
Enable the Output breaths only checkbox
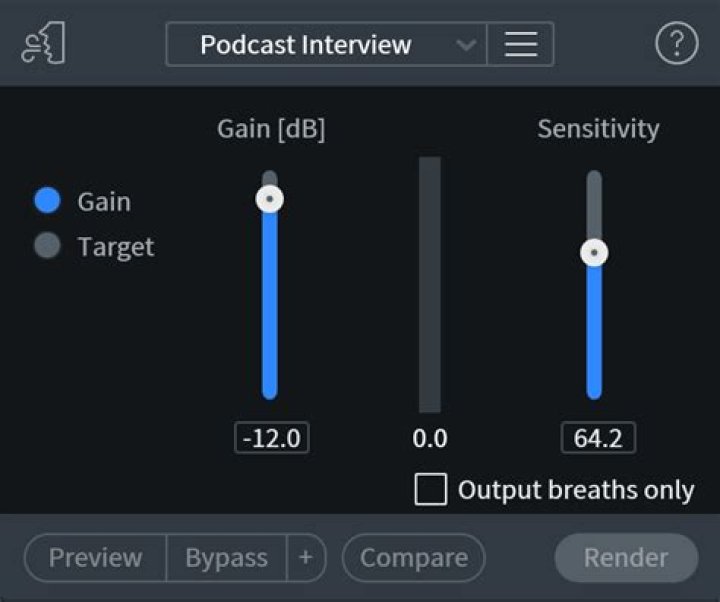click(431, 490)
